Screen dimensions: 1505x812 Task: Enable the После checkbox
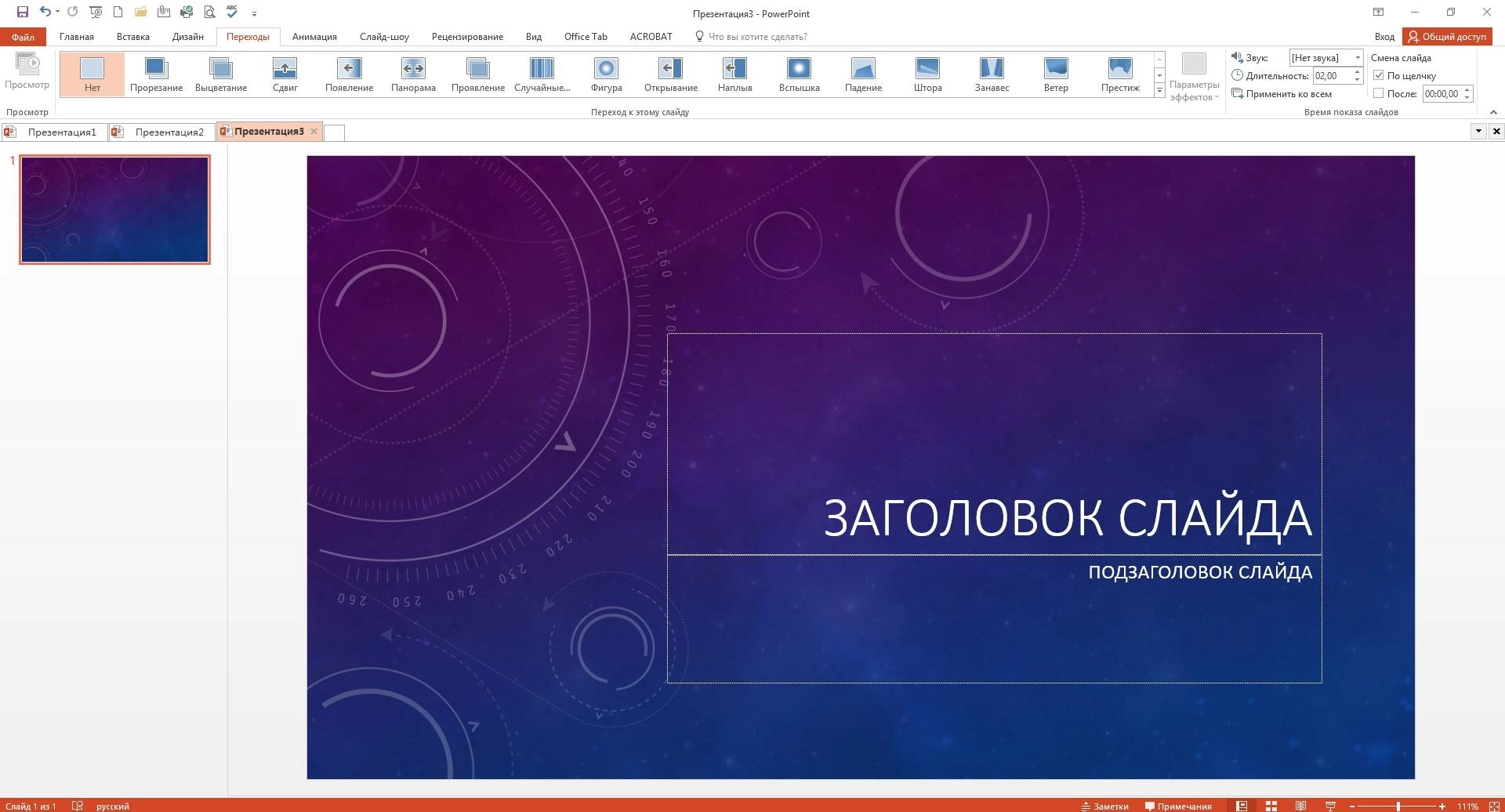click(1379, 93)
